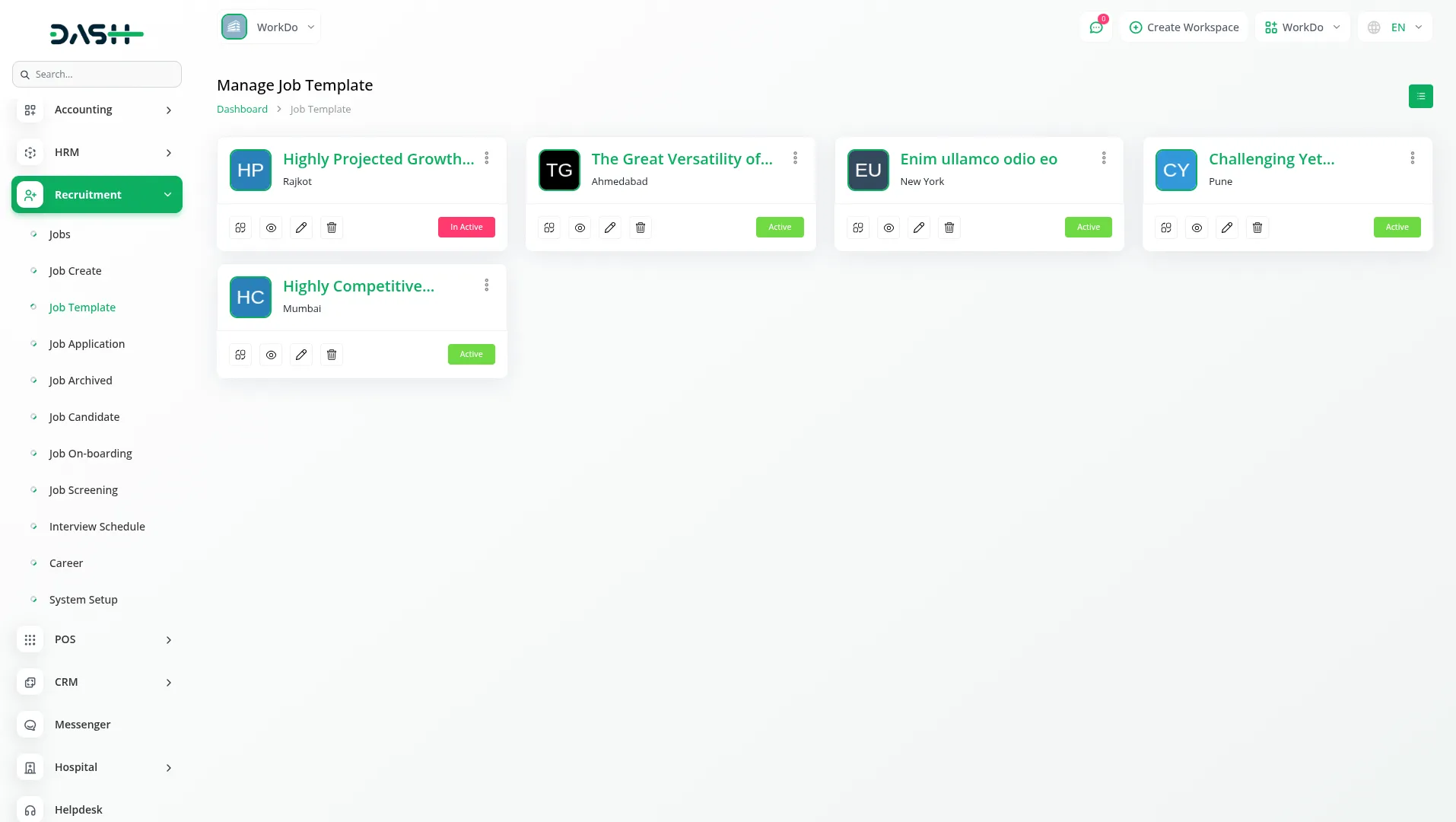This screenshot has height=822, width=1456.
Task: Click convert-to-job icon on Enim ullamco card
Action: 858,228
